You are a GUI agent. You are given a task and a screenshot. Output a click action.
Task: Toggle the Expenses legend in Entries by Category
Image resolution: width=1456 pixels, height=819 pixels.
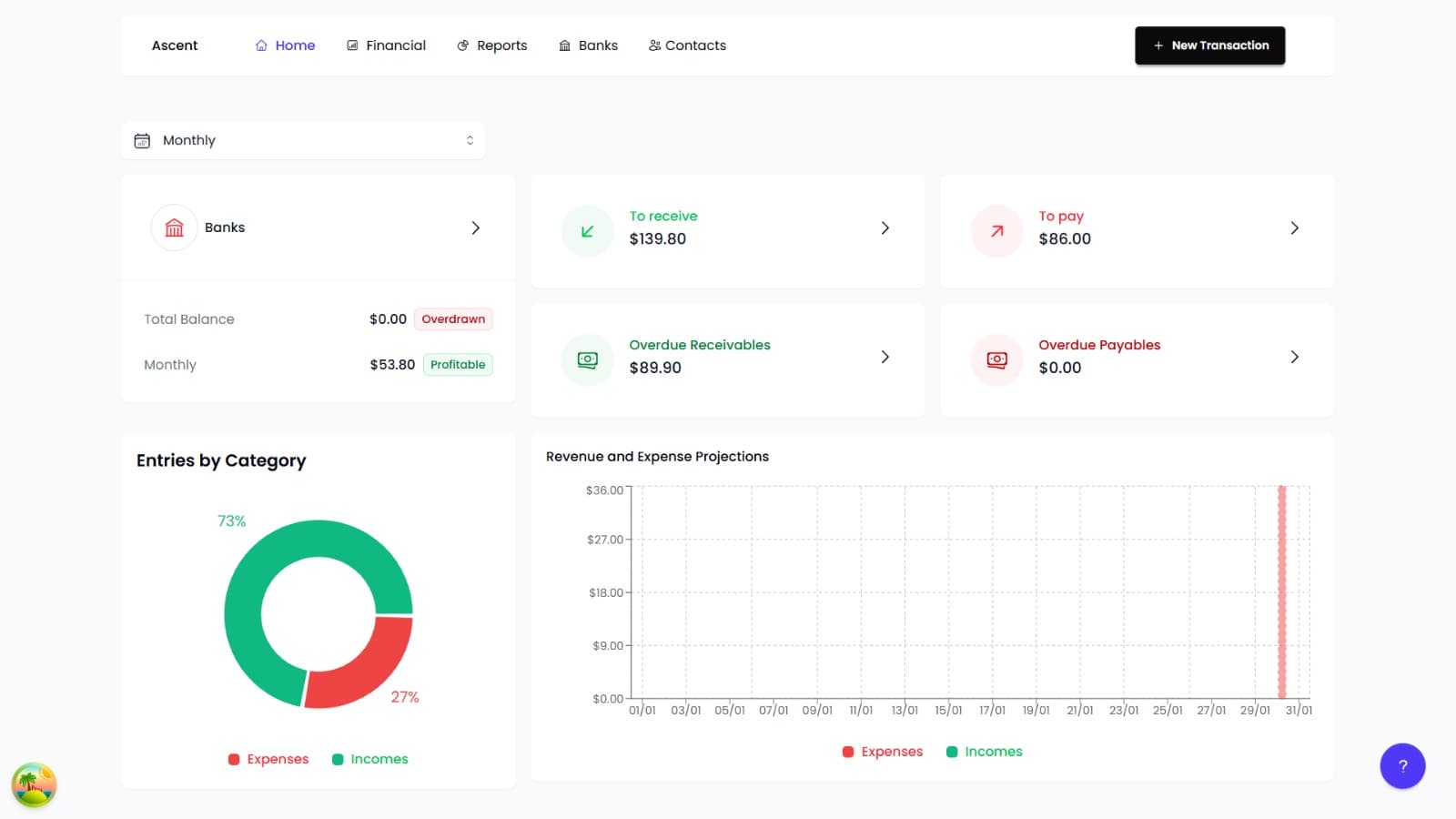(268, 759)
